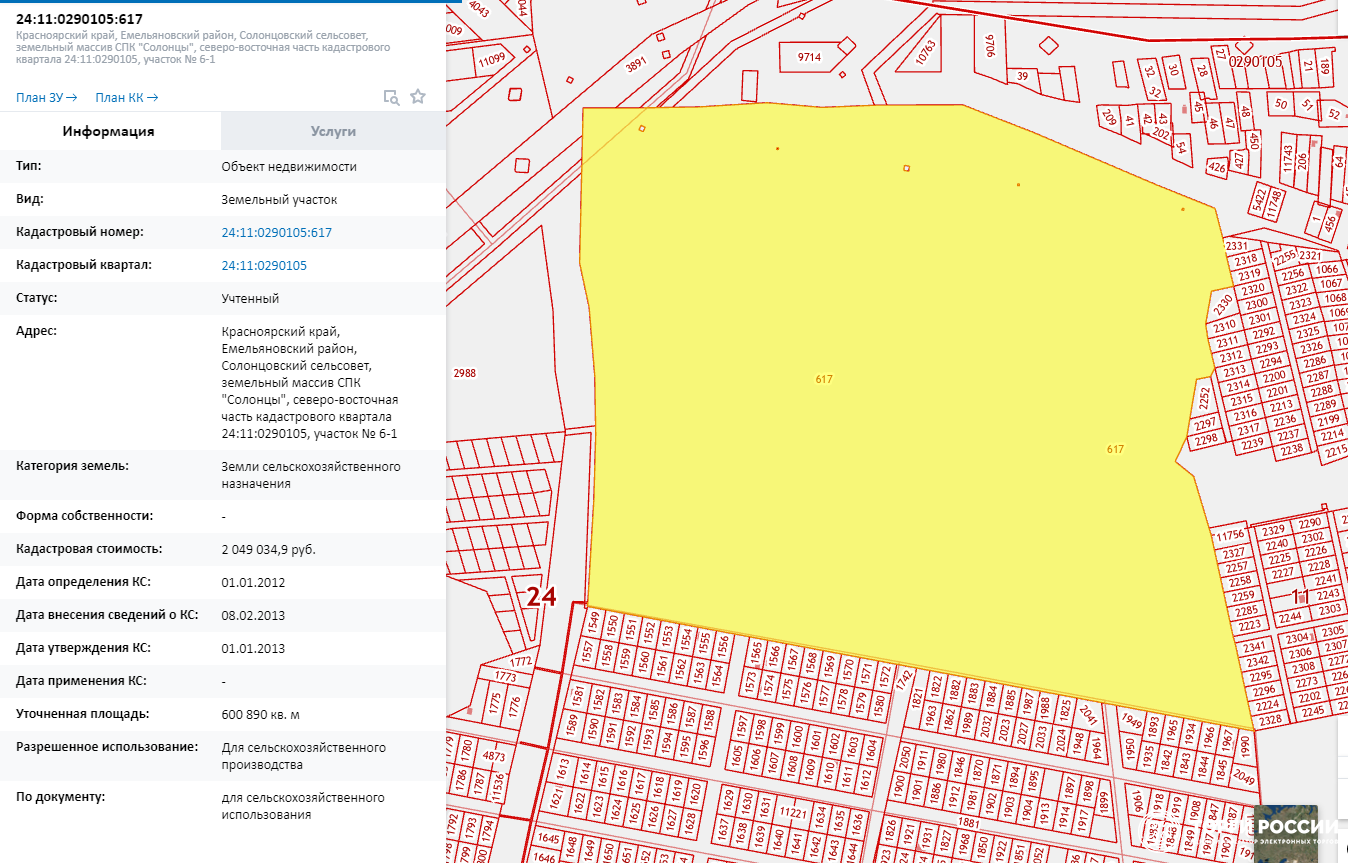The height and width of the screenshot is (863, 1348).
Task: Select the Информация tab
Action: coord(108,131)
